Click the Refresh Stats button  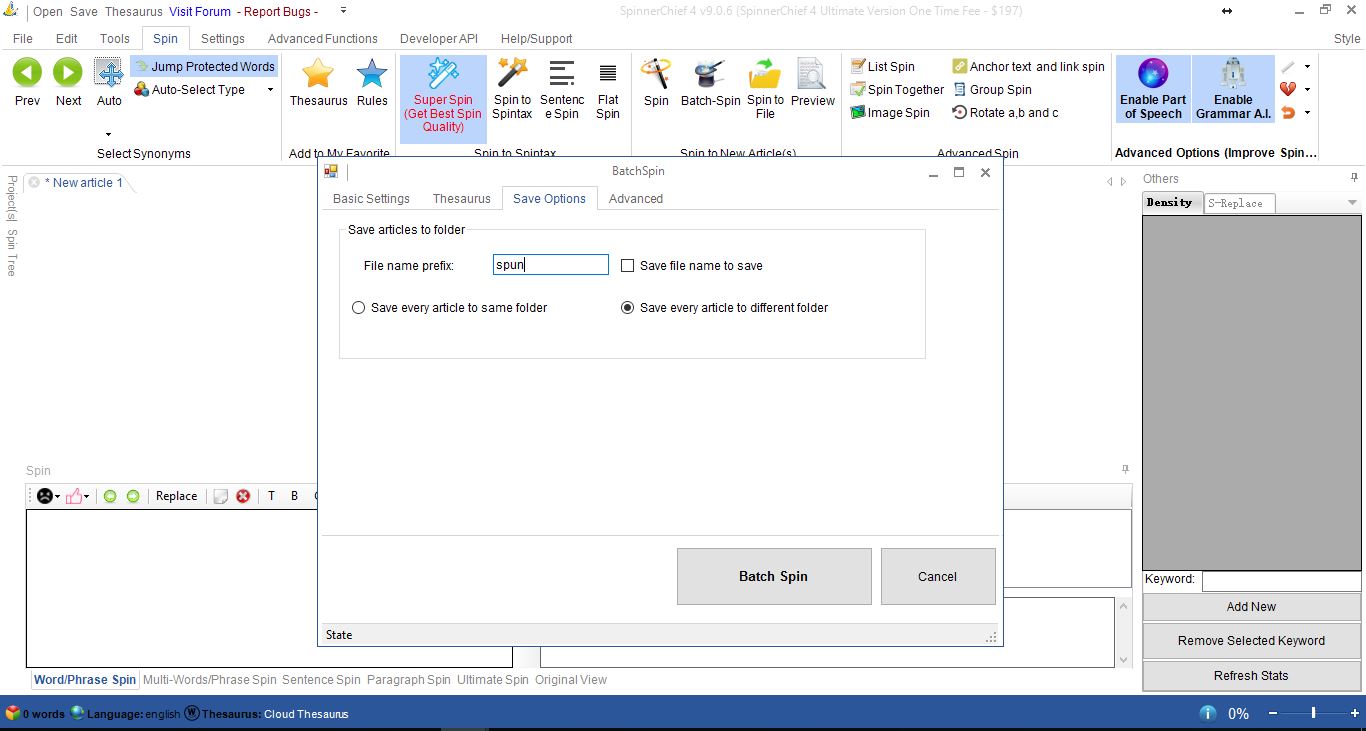click(x=1251, y=676)
